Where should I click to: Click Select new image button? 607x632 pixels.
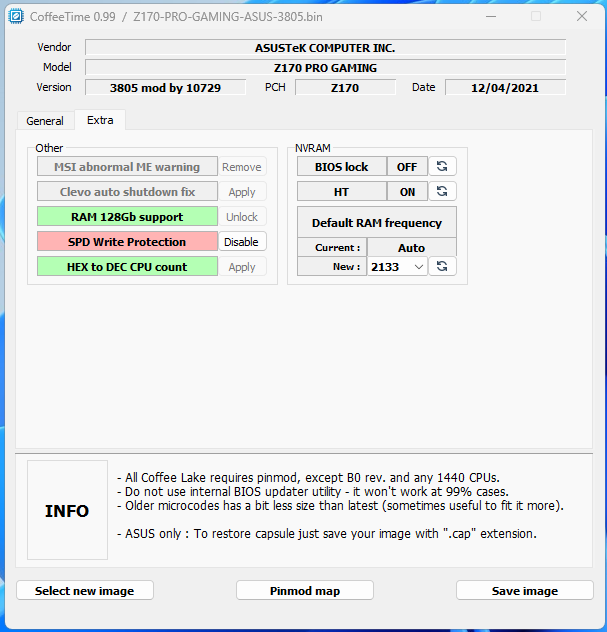[x=85, y=590]
